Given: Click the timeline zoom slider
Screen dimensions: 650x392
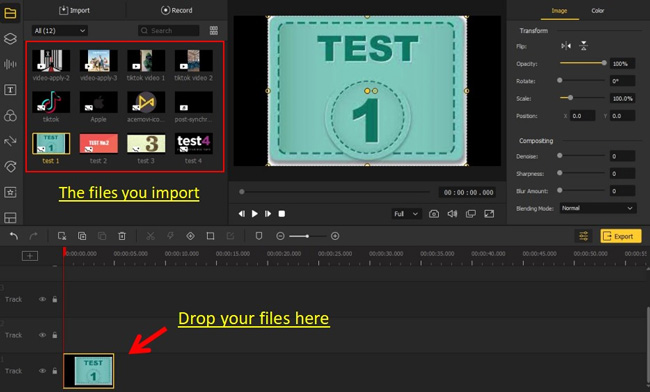Looking at the screenshot, I should click(307, 236).
